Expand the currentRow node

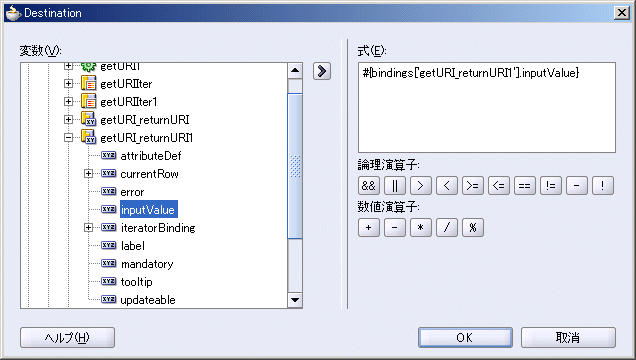88,174
